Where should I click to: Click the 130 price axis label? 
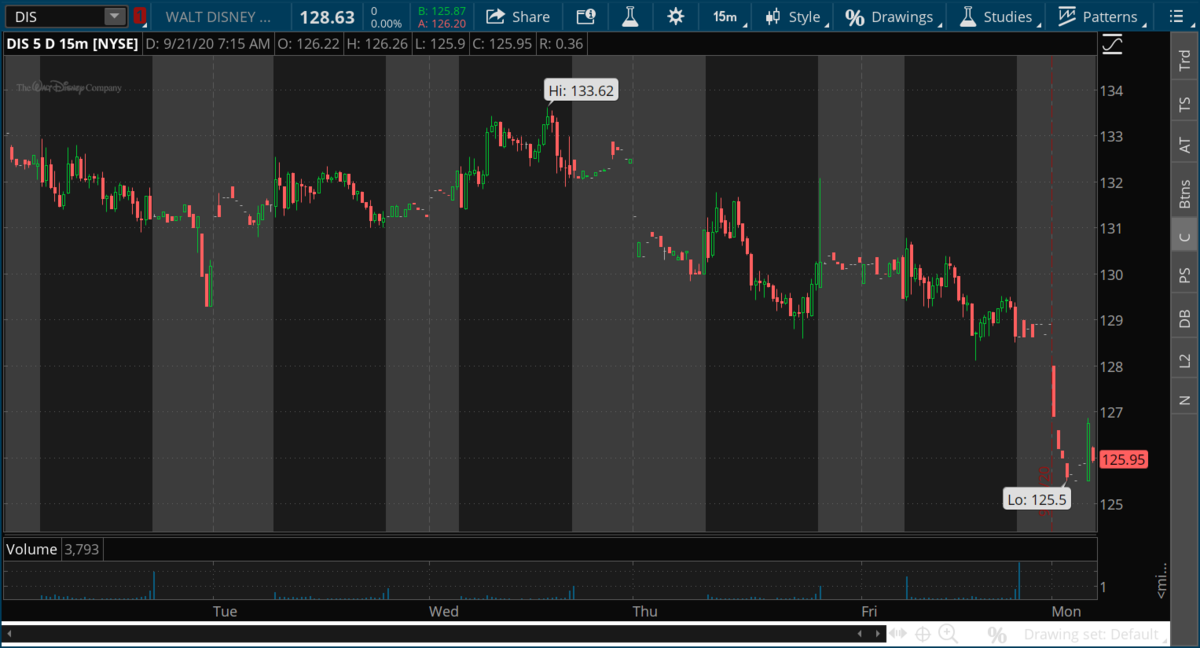(1113, 275)
